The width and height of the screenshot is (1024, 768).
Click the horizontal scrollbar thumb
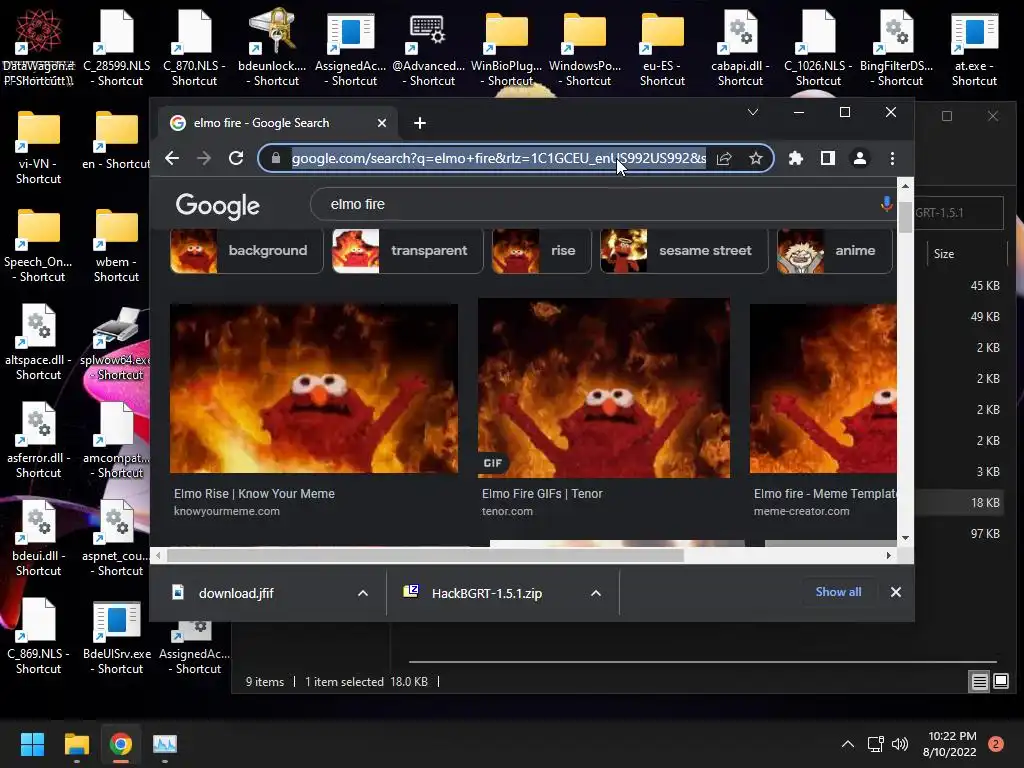[x=425, y=556]
